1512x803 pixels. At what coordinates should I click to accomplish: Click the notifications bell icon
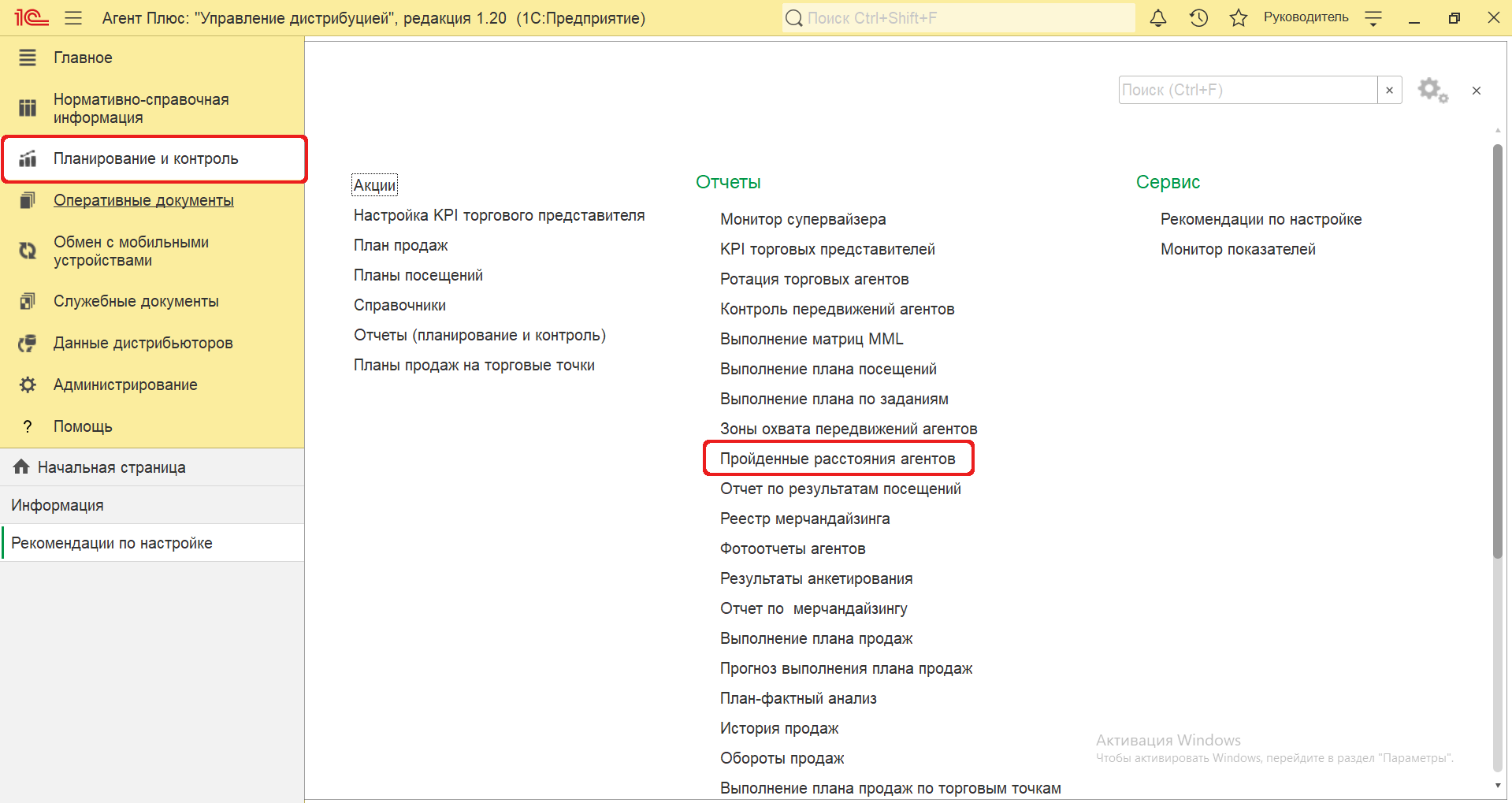pos(1157,18)
